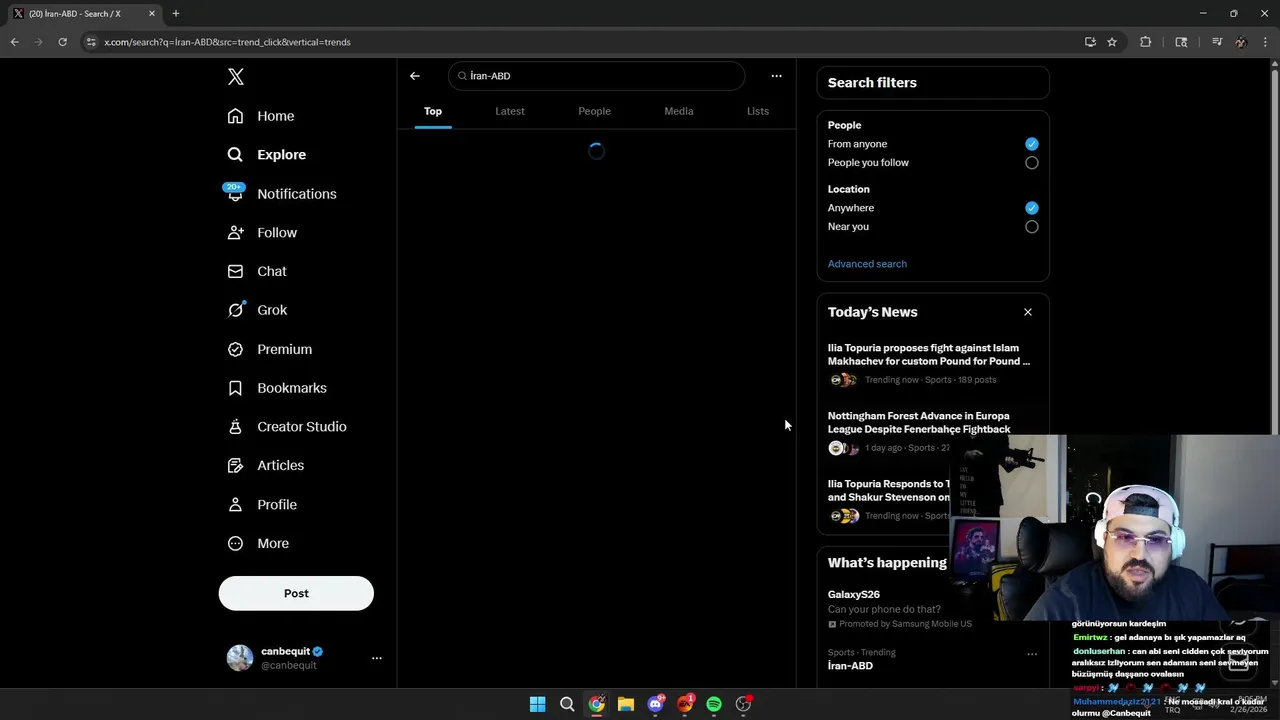Viewport: 1280px width, 720px height.
Task: Click the canbequit profile avatar
Action: (x=240, y=658)
